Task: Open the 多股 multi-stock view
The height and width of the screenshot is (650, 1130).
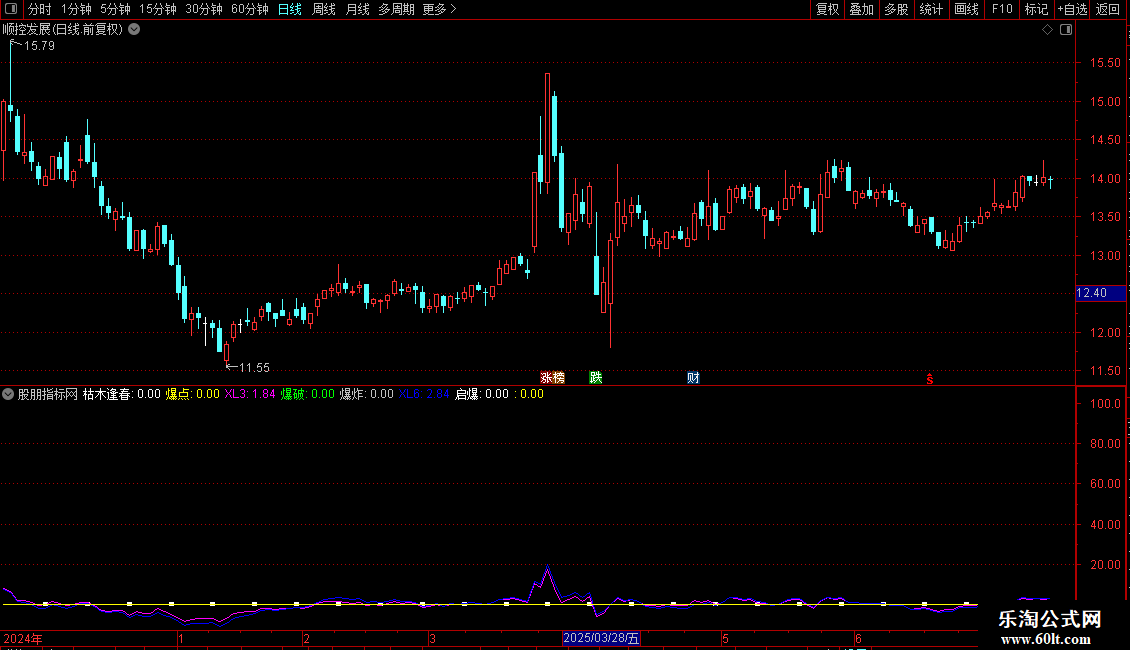Action: coord(896,9)
